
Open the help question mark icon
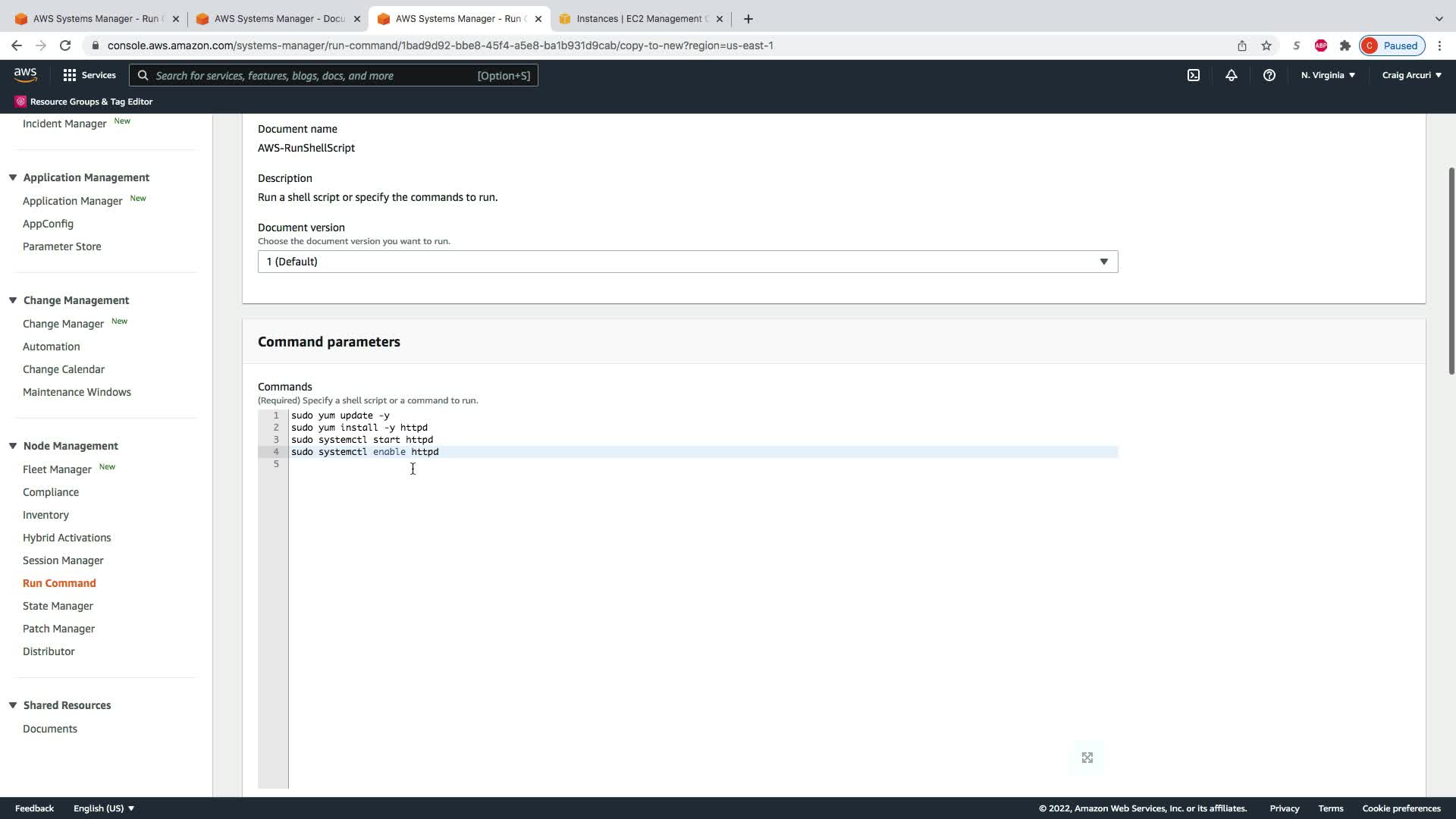[x=1269, y=75]
